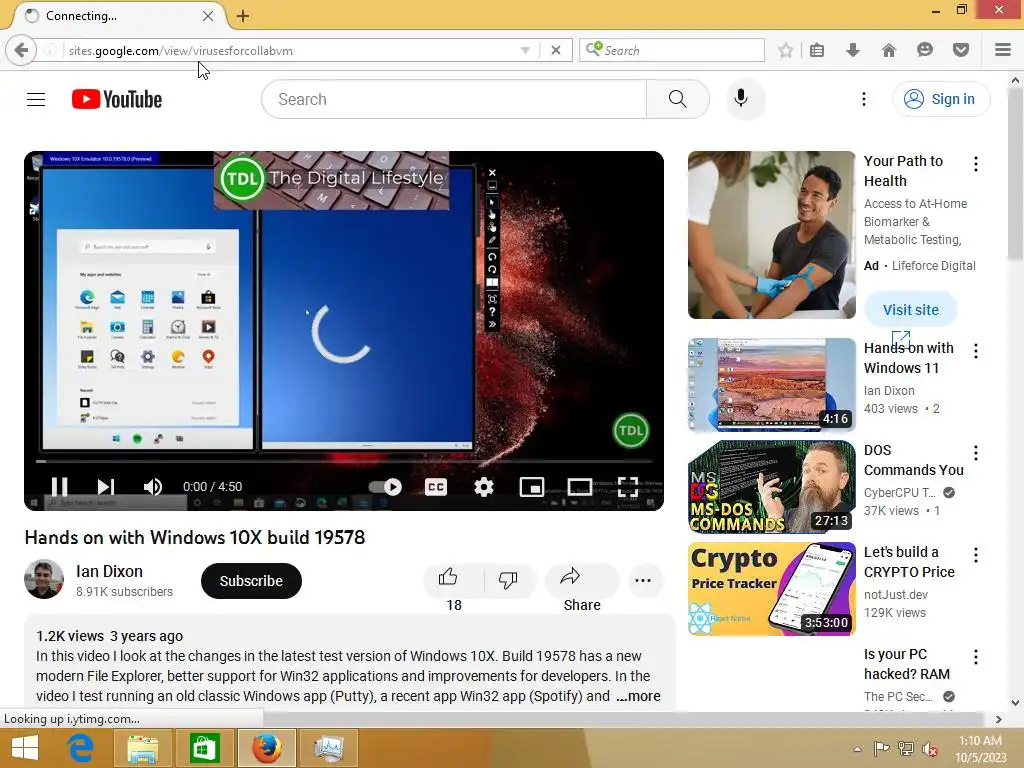Mute the video volume speaker icon
Image resolution: width=1024 pixels, height=768 pixels.
click(152, 487)
